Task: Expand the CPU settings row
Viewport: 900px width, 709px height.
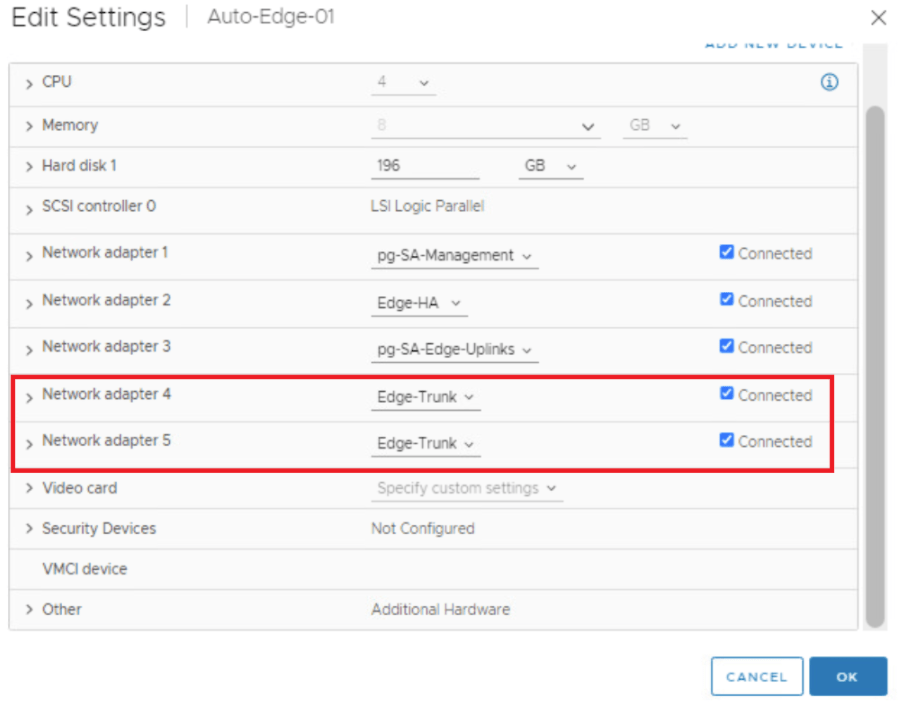Action: (30, 83)
